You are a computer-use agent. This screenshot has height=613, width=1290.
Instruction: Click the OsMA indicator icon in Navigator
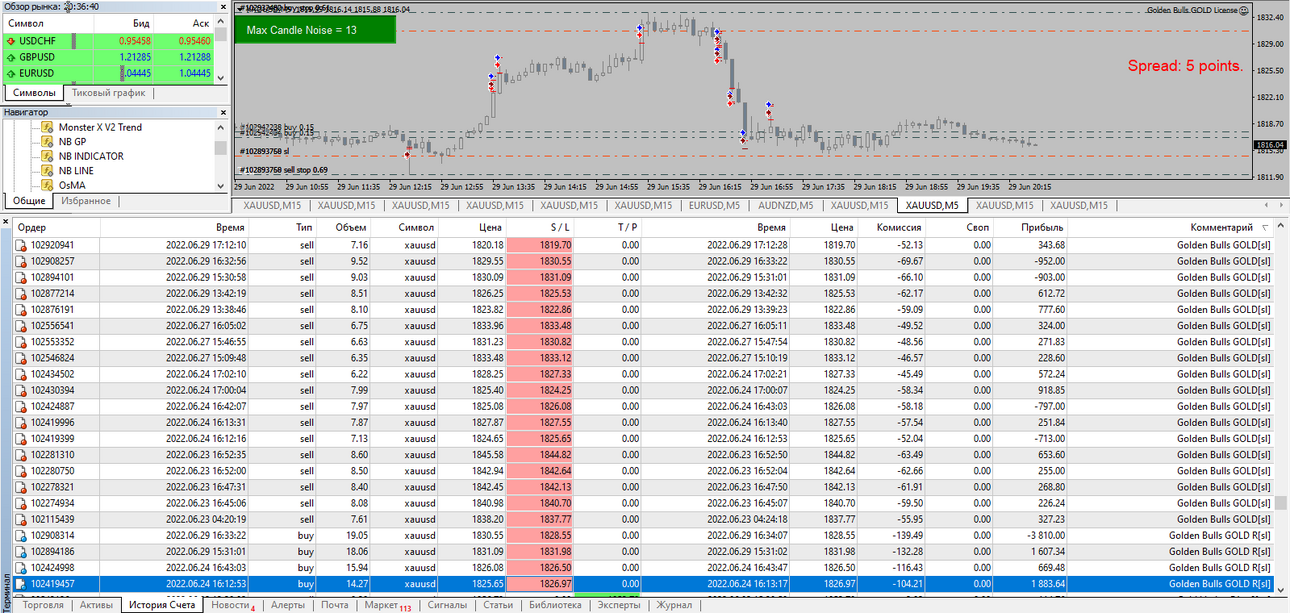[x=47, y=185]
